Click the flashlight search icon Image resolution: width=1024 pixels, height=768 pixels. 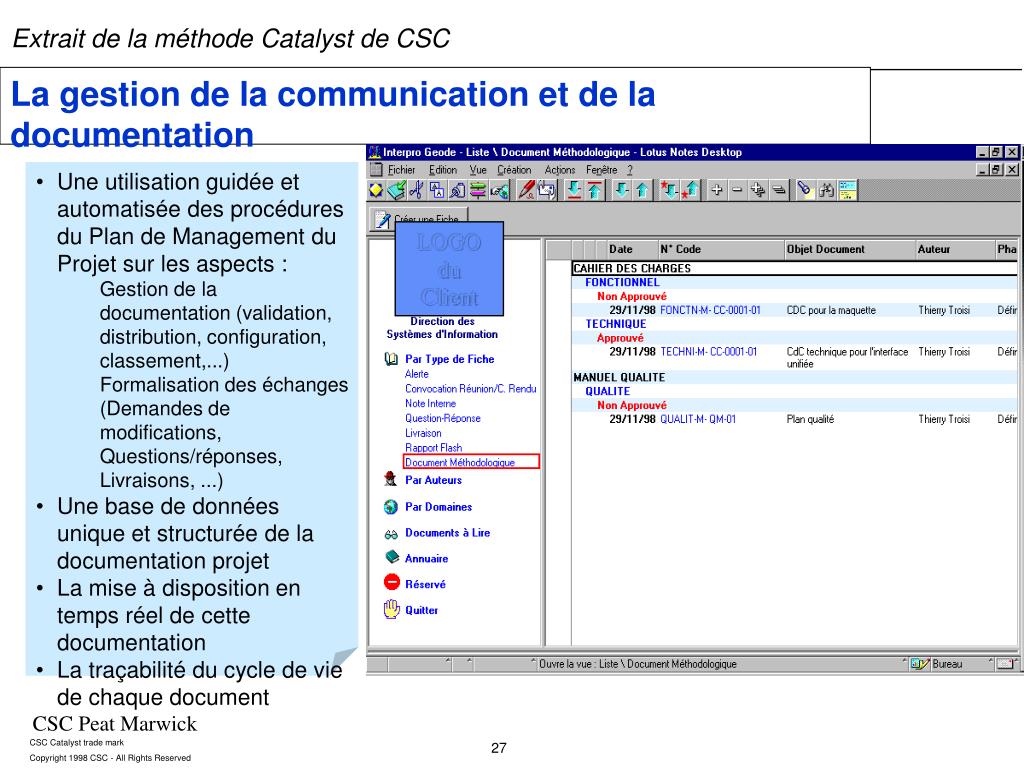[805, 190]
